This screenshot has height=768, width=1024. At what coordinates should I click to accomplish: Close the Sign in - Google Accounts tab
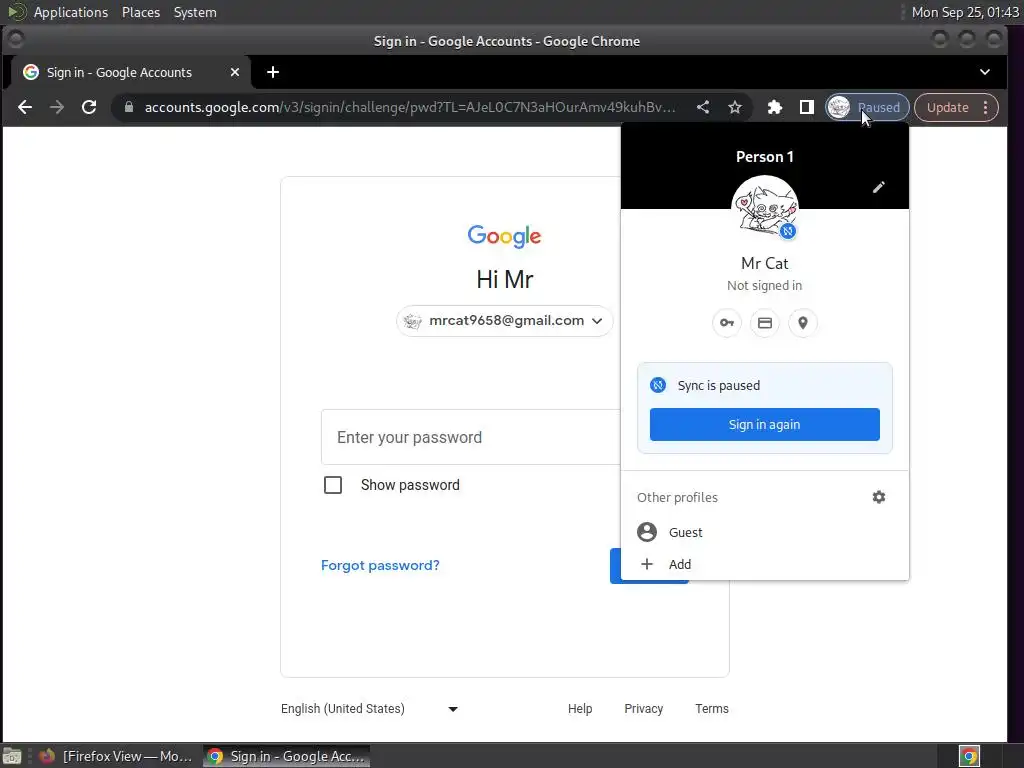point(234,72)
